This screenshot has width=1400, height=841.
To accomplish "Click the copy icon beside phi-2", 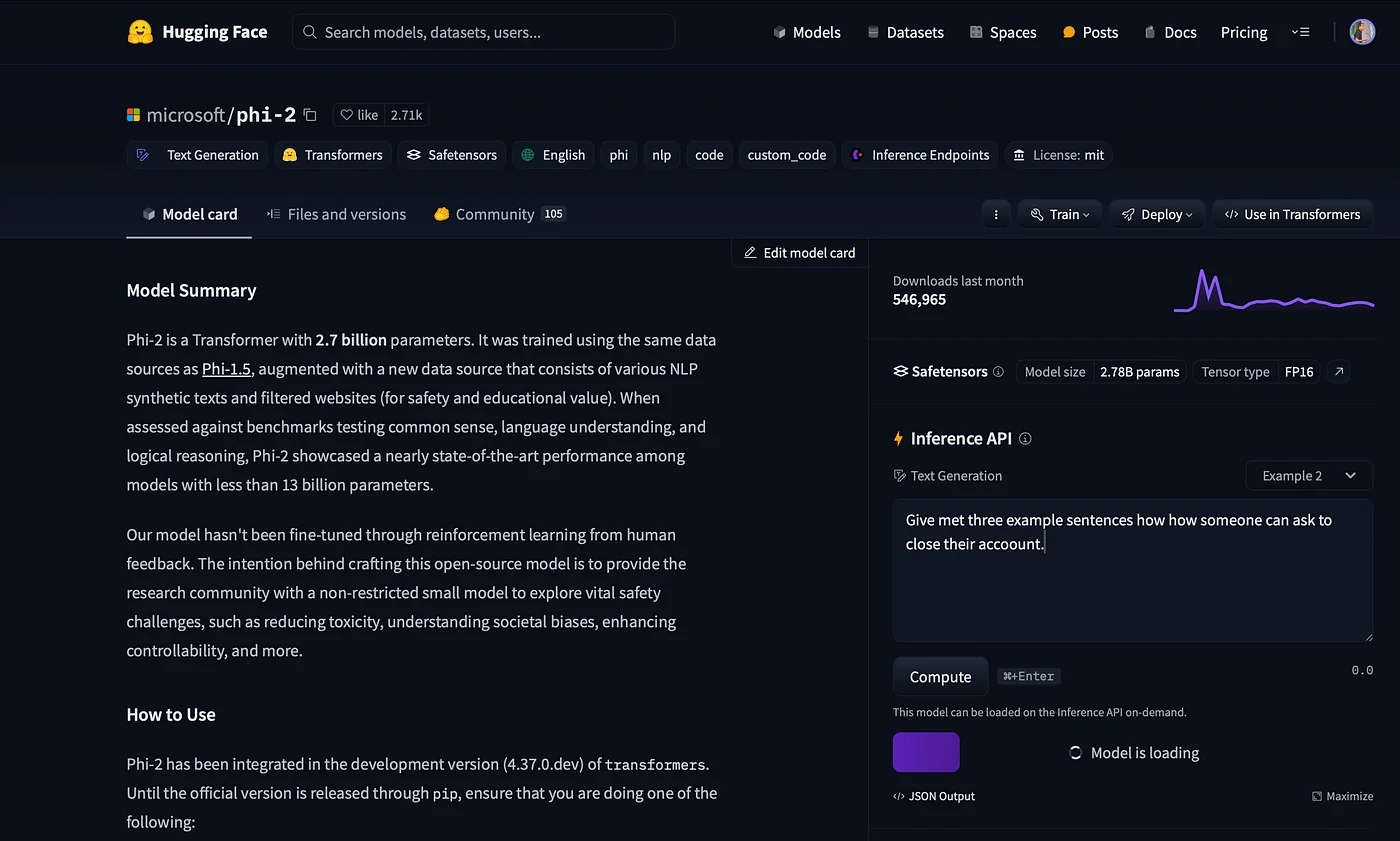I will point(310,114).
